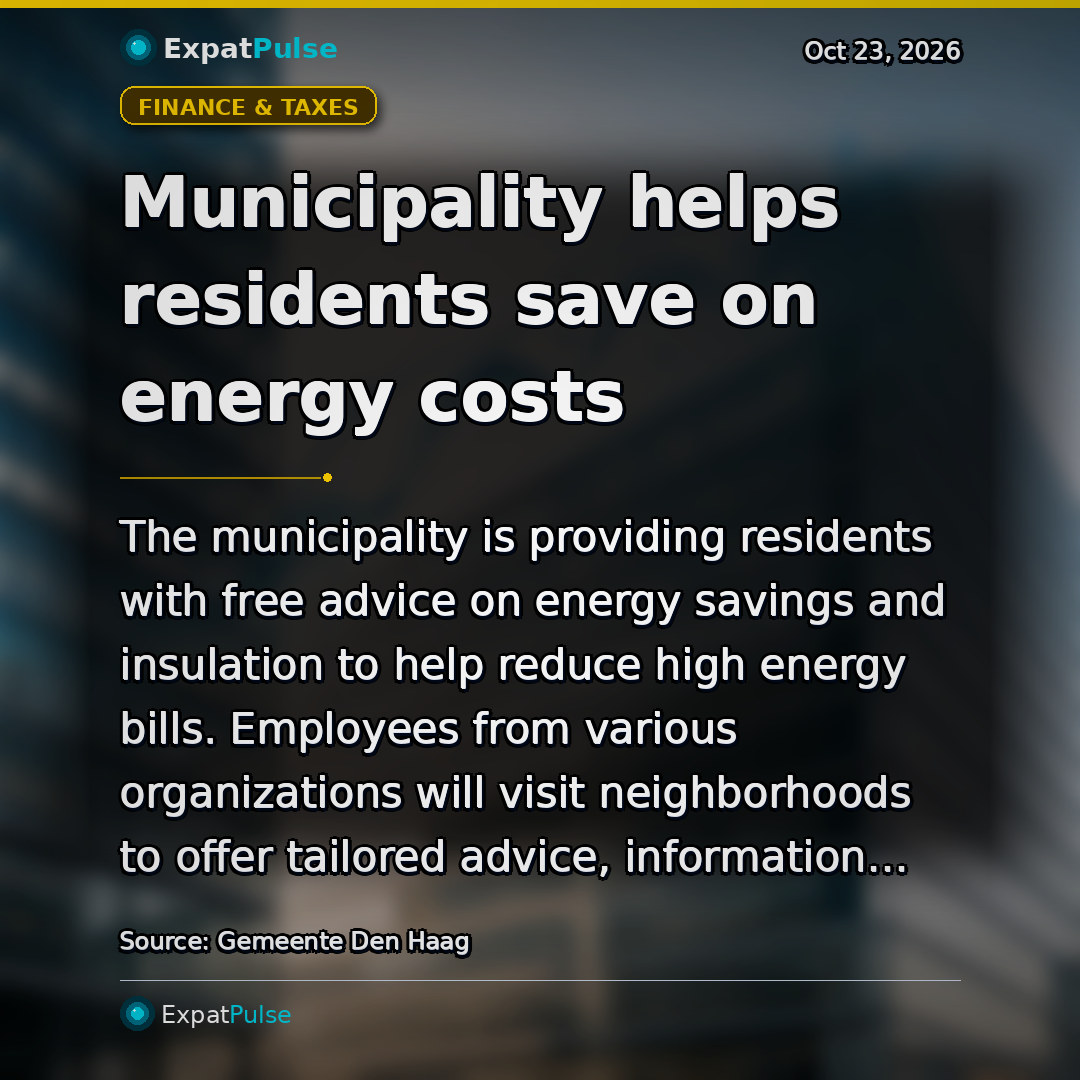Open the headline "Municipality helps residents save on energy costs"
Viewport: 1080px width, 1080px height.
coord(480,302)
